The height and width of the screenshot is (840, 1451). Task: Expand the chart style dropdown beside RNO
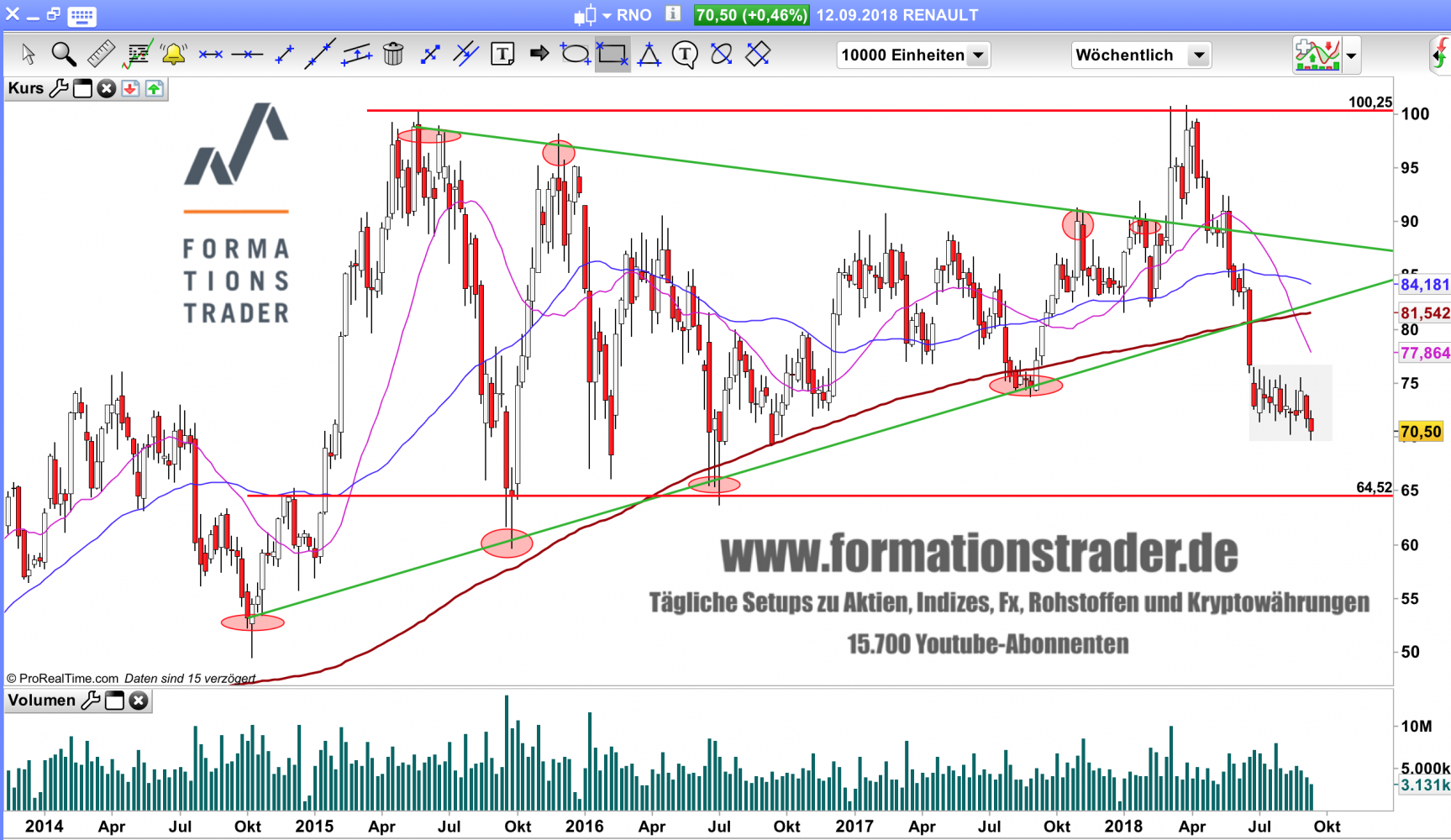[607, 16]
